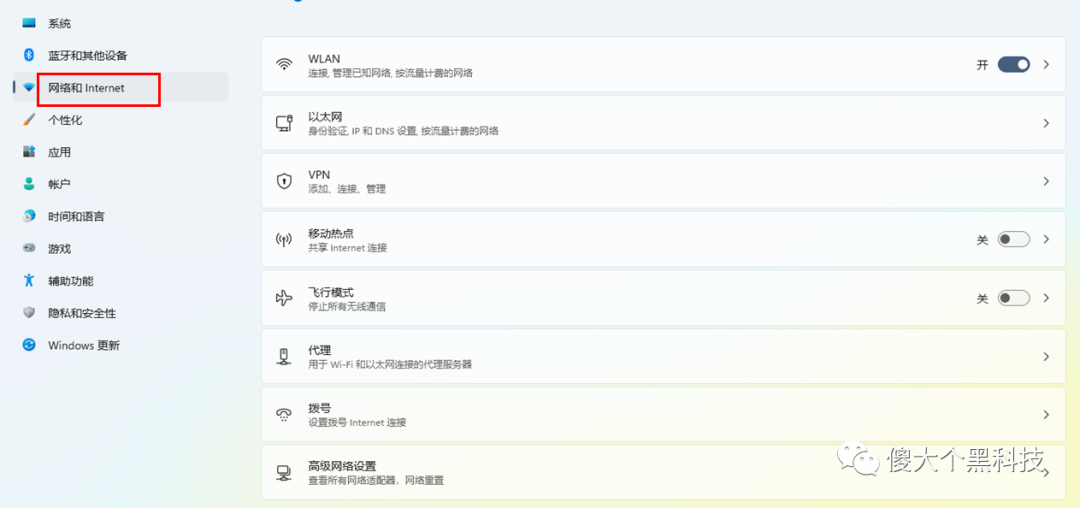
Task: Click the 隐私和安全性 shield icon
Action: pyautogui.click(x=28, y=313)
